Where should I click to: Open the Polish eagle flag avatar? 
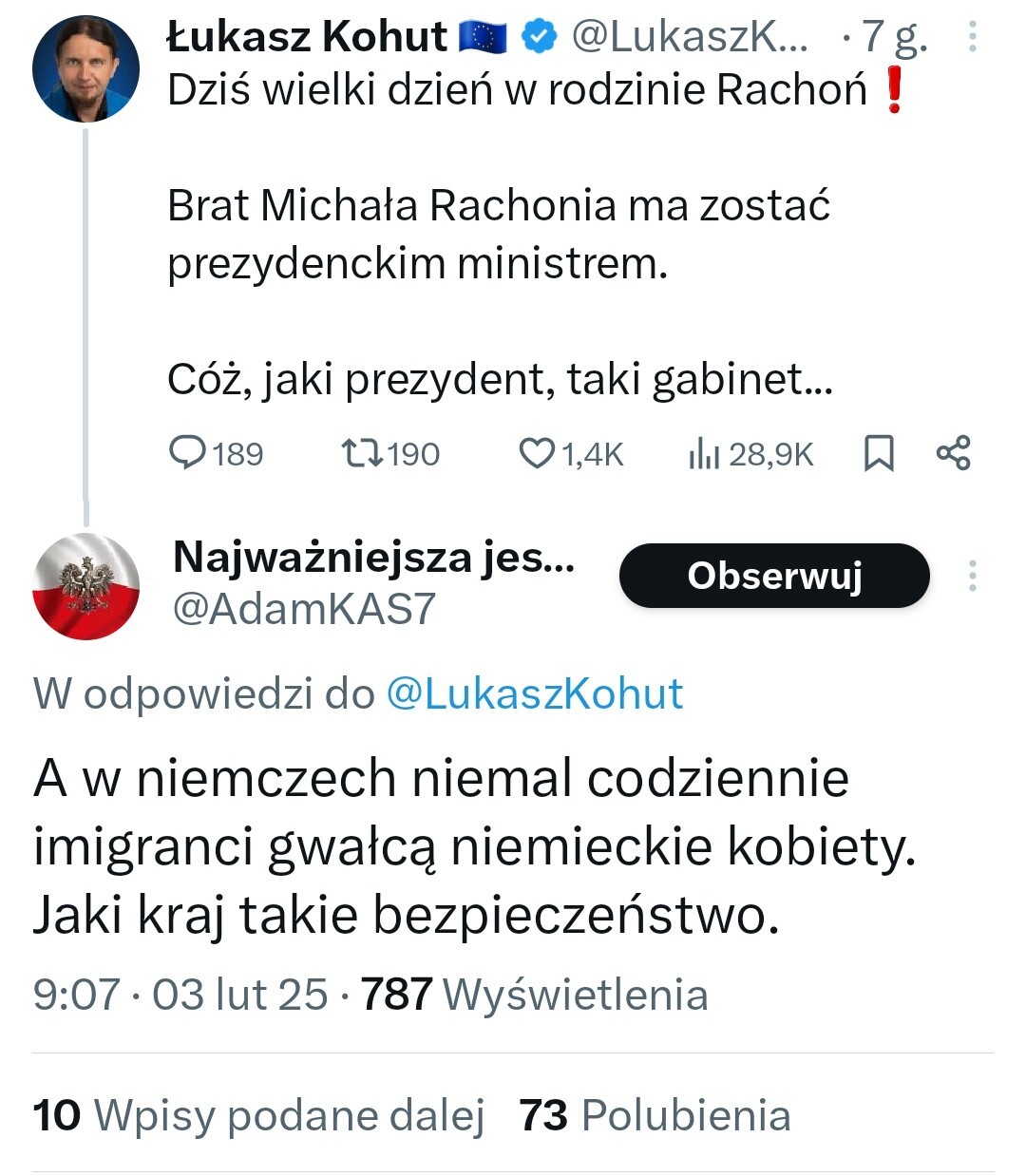pos(85,586)
